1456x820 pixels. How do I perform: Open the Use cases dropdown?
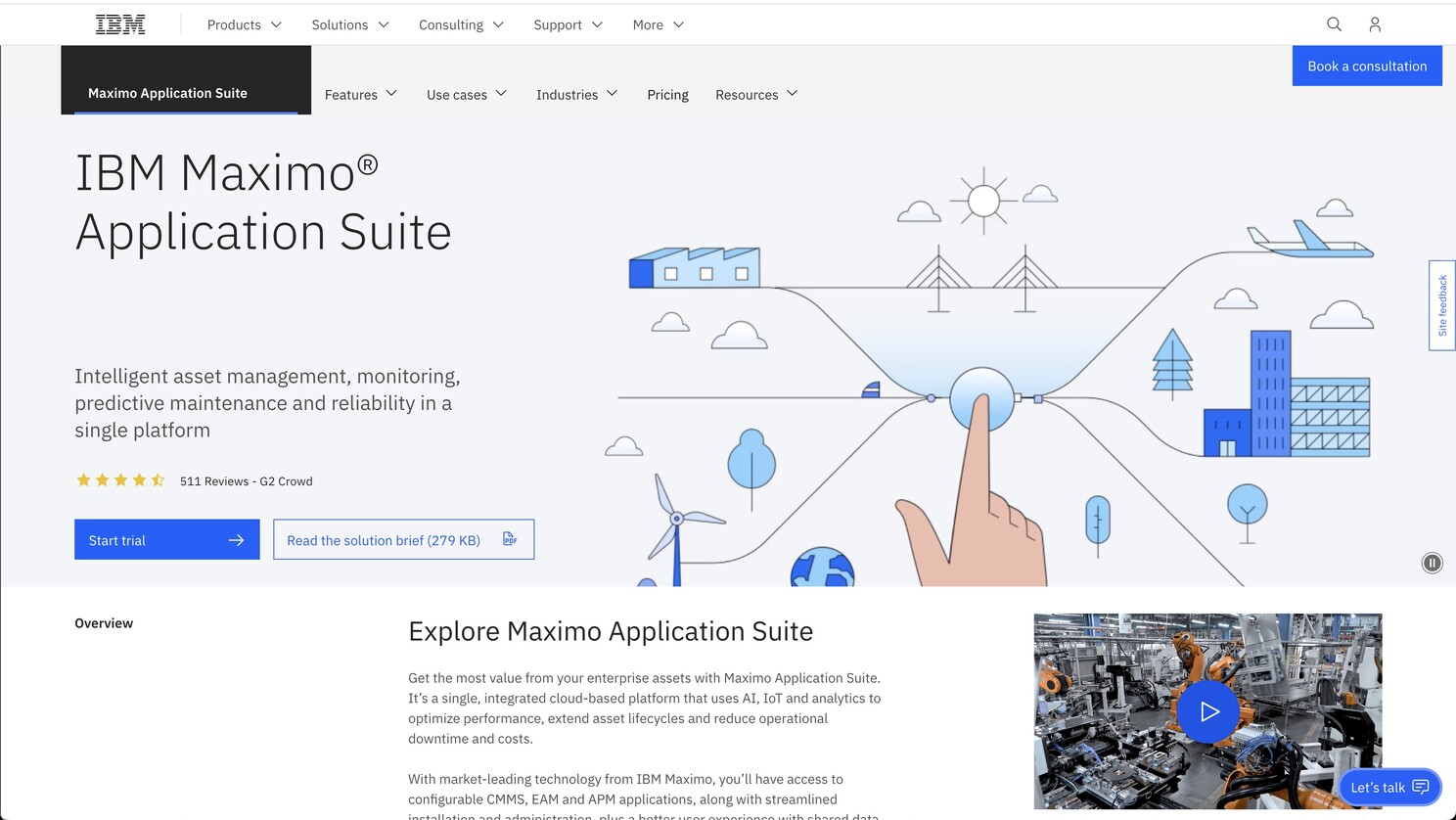466,94
